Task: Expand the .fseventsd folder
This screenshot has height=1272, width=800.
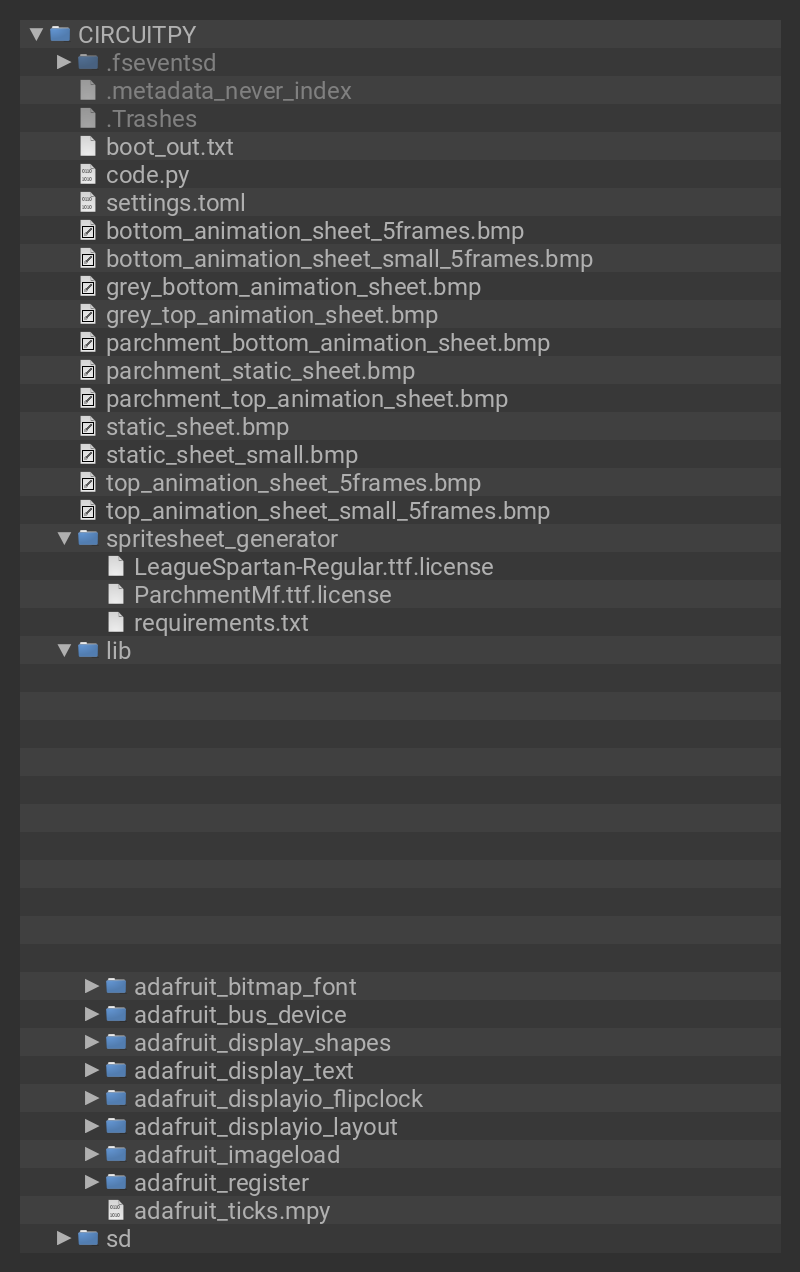Action: (x=64, y=63)
